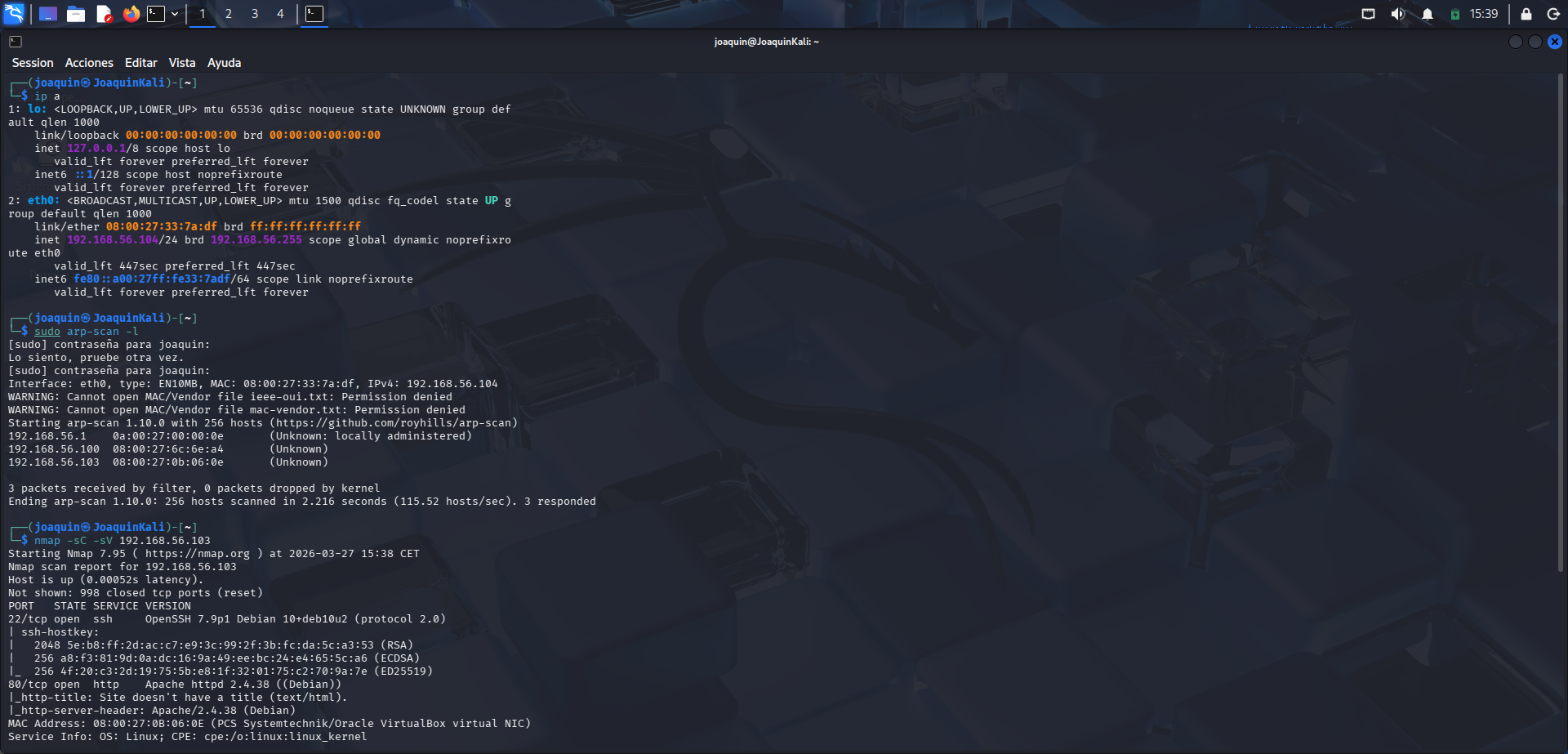Screen dimensions: 1568x754
Task: Launch the text editor from the panel
Action: click(x=104, y=14)
